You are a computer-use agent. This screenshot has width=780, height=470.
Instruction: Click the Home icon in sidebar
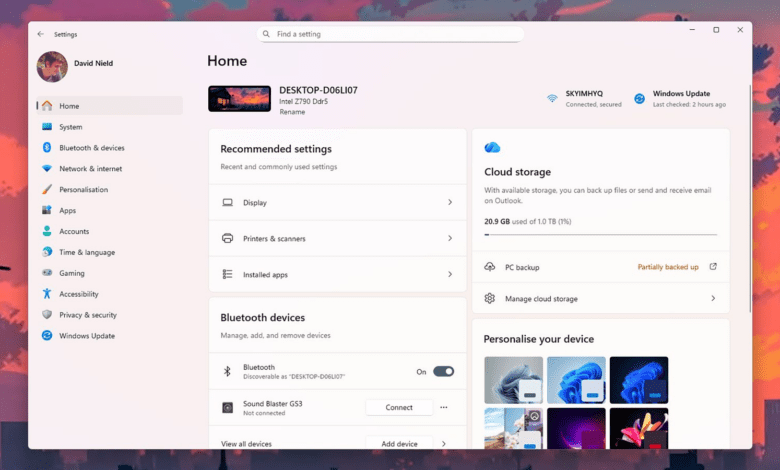[x=47, y=105]
